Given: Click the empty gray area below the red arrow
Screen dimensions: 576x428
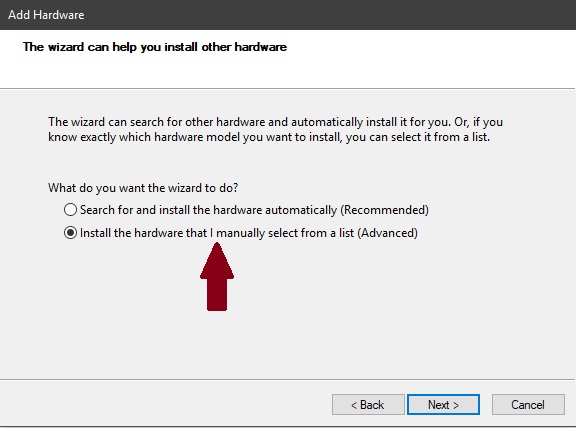Looking at the screenshot, I should 287,345.
